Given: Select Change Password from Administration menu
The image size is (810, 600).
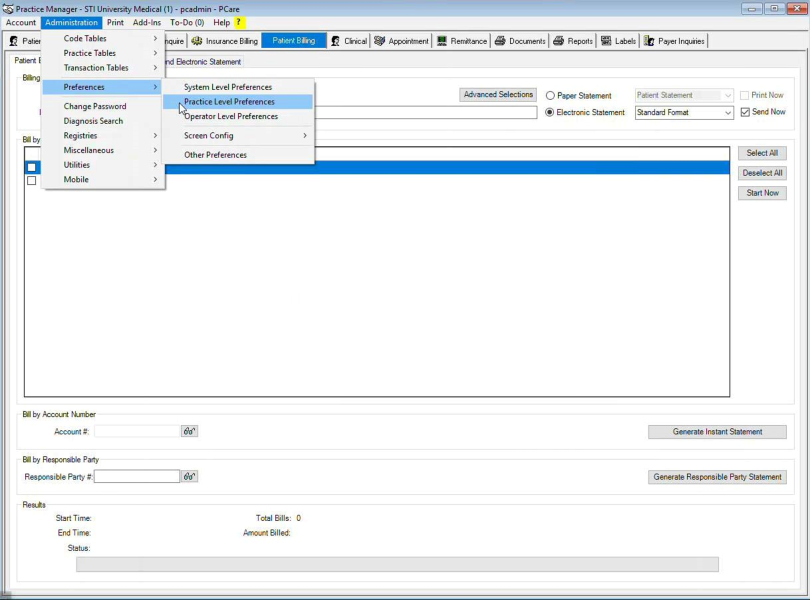Looking at the screenshot, I should pos(95,106).
